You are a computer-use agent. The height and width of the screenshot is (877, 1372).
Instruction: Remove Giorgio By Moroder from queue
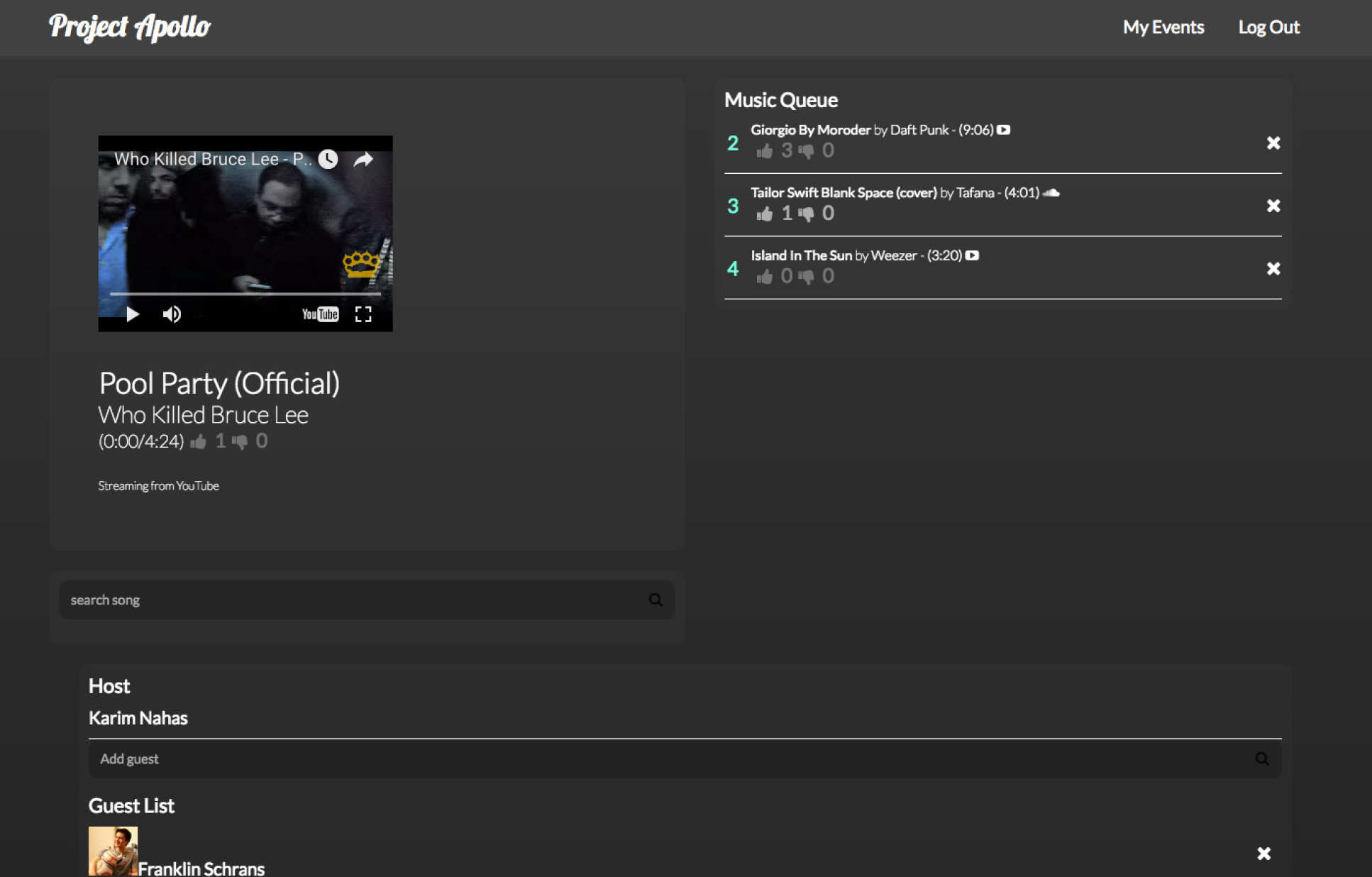click(x=1273, y=143)
